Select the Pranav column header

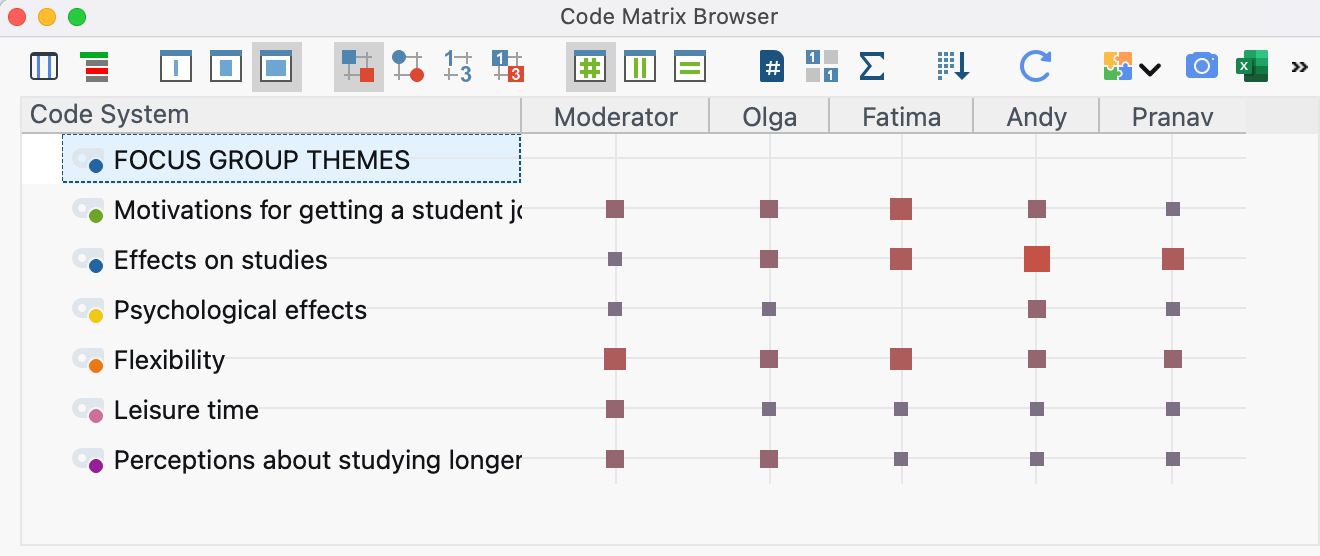pyautogui.click(x=1172, y=116)
